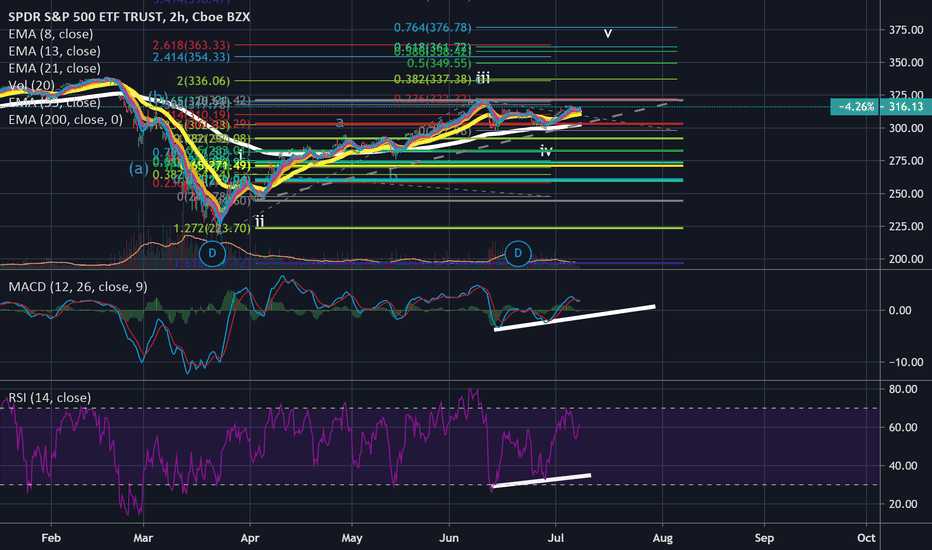932x550 pixels.
Task: Click Jul on the time axis
Action: [x=556, y=538]
